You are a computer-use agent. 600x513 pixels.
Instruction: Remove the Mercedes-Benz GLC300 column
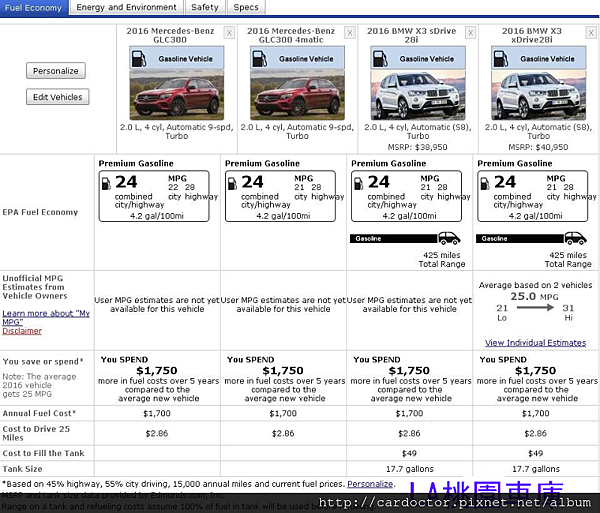pos(229,33)
